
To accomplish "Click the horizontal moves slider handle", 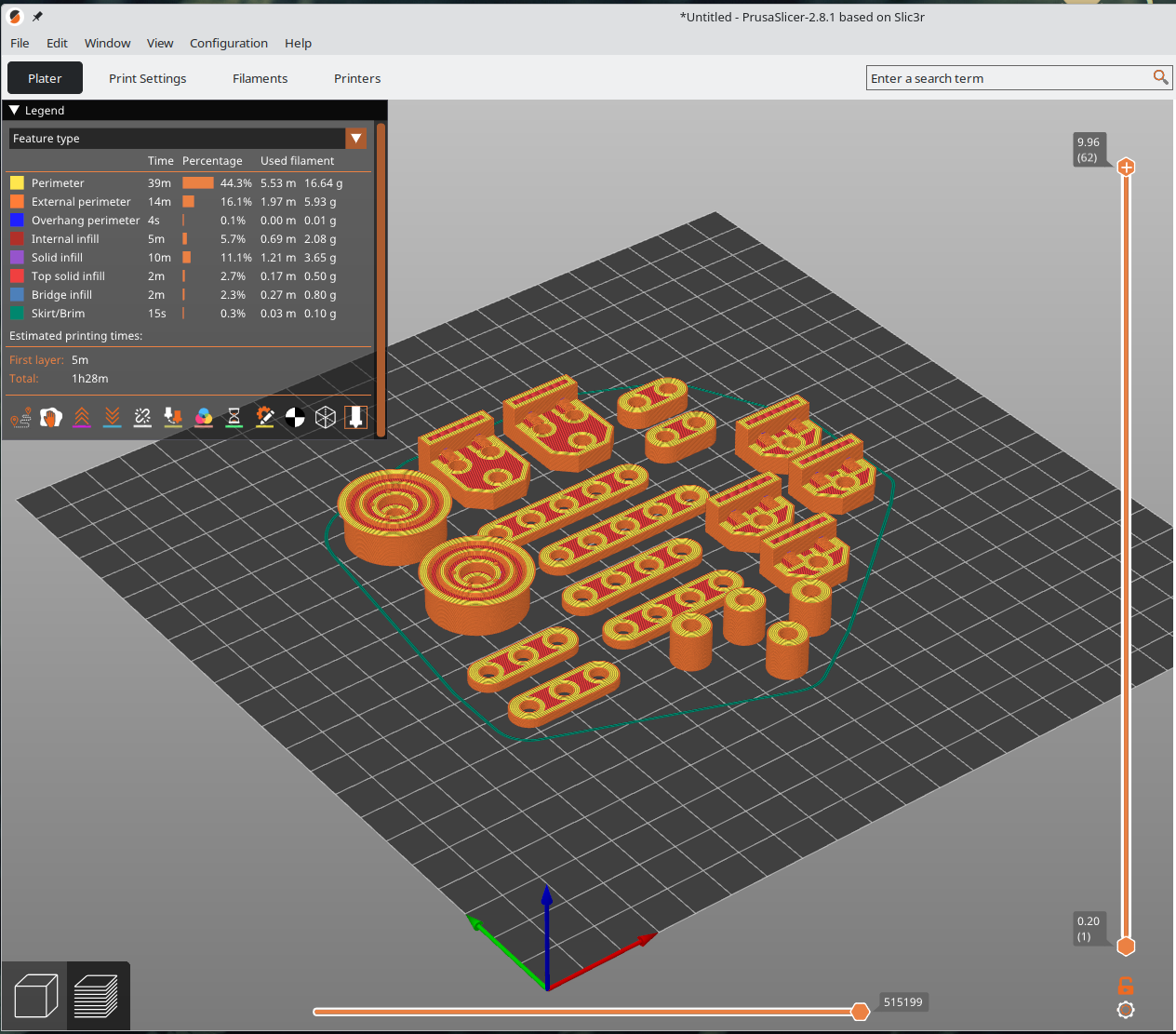I will click(x=861, y=1012).
